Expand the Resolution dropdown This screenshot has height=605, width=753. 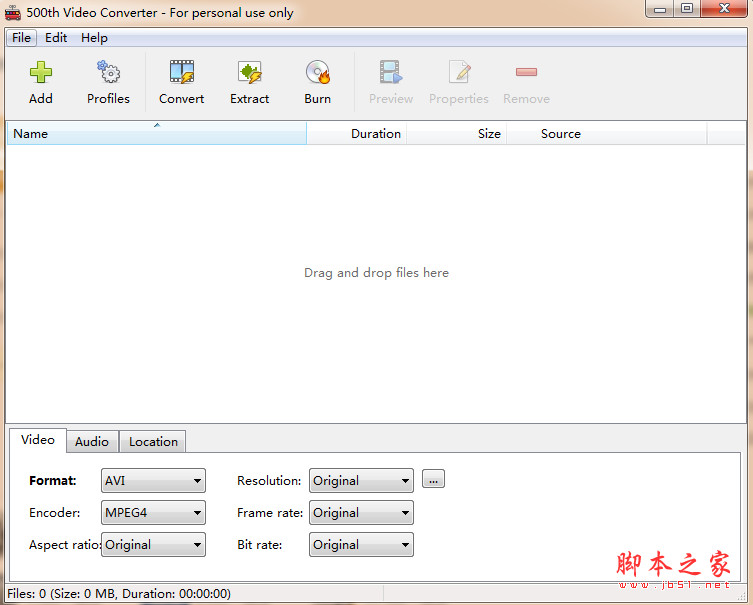point(361,481)
